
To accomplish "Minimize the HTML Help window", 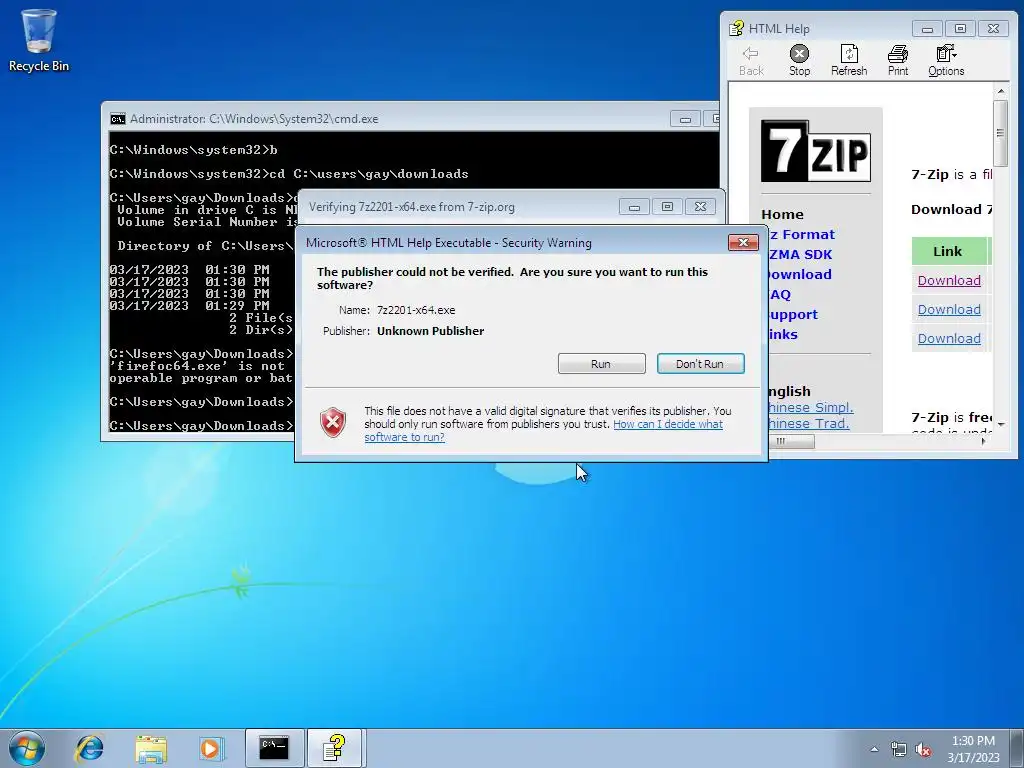I will [927, 29].
